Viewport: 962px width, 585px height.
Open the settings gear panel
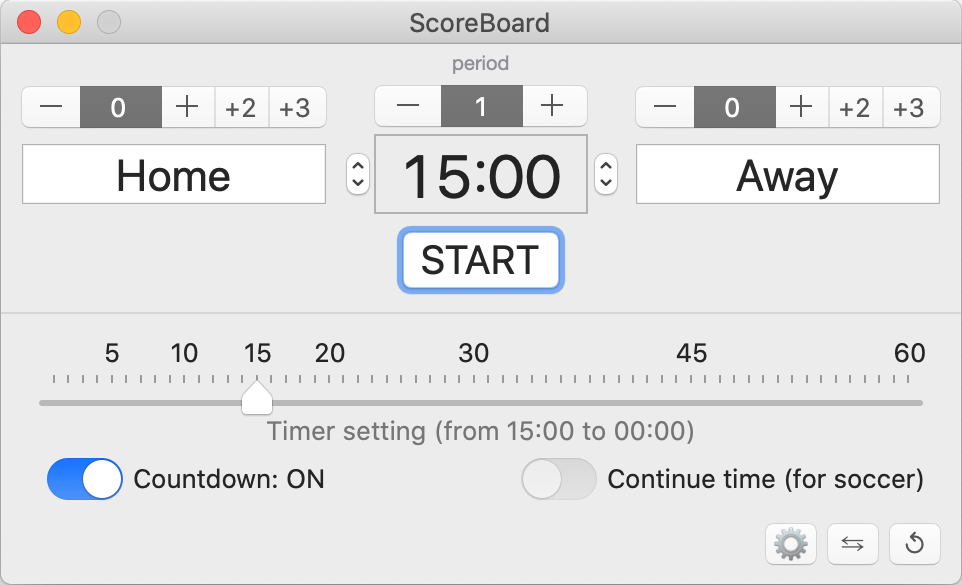tap(790, 544)
